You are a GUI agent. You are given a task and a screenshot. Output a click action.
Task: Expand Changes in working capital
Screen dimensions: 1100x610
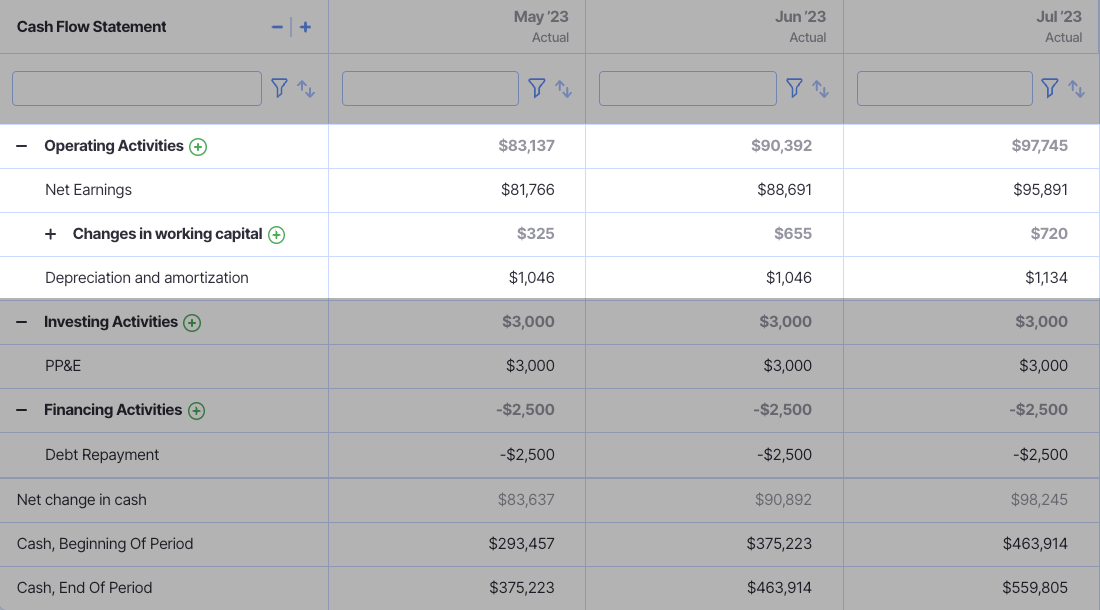click(x=50, y=233)
